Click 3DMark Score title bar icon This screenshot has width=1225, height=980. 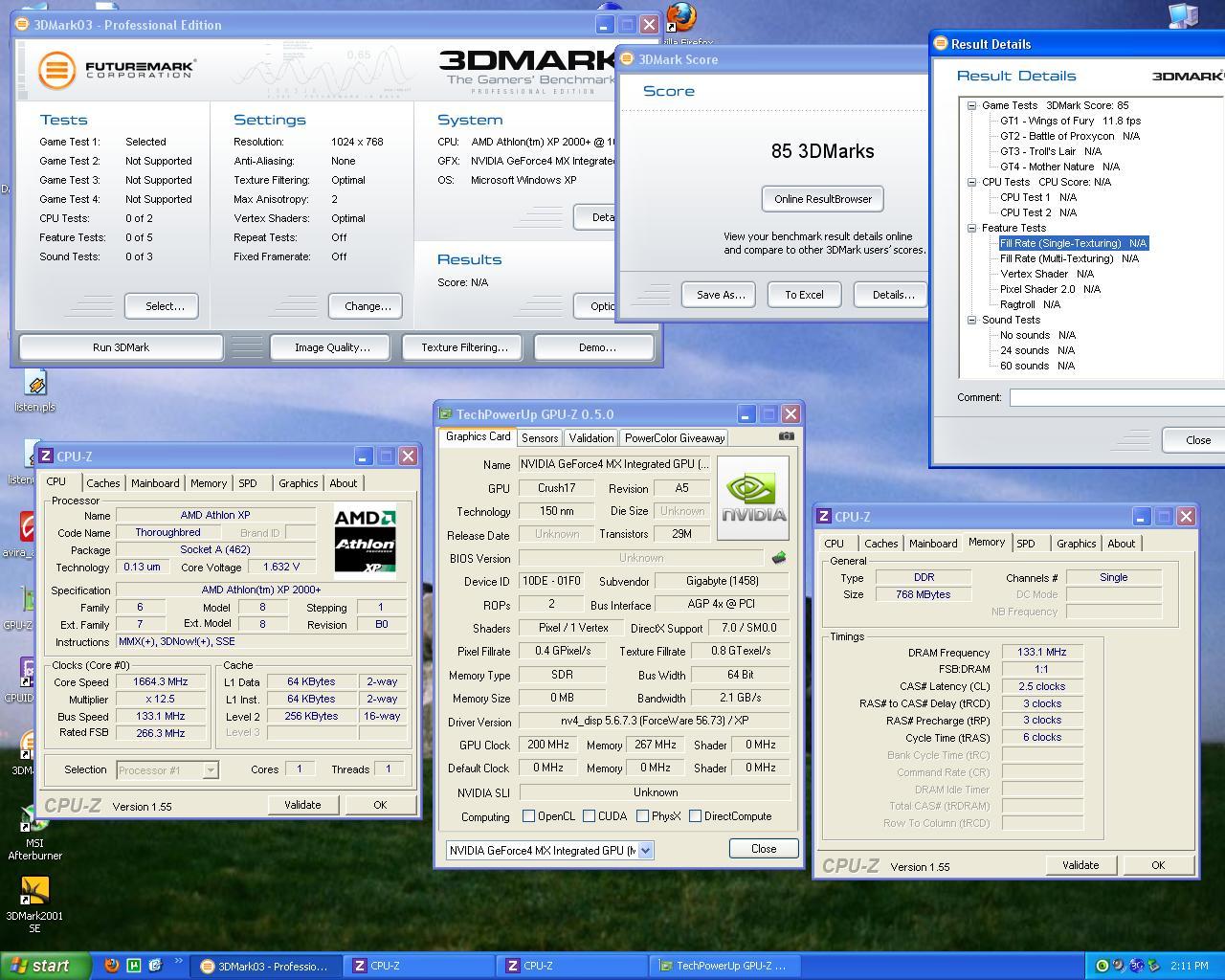click(x=627, y=58)
